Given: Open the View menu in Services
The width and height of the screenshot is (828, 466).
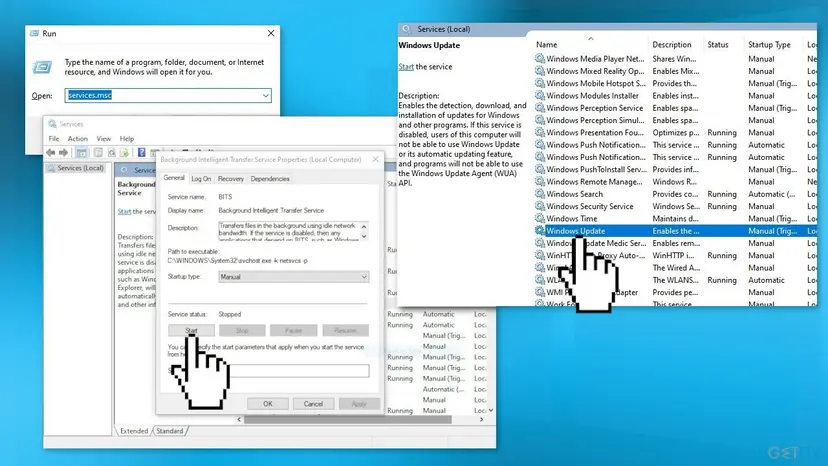Looking at the screenshot, I should click(104, 138).
